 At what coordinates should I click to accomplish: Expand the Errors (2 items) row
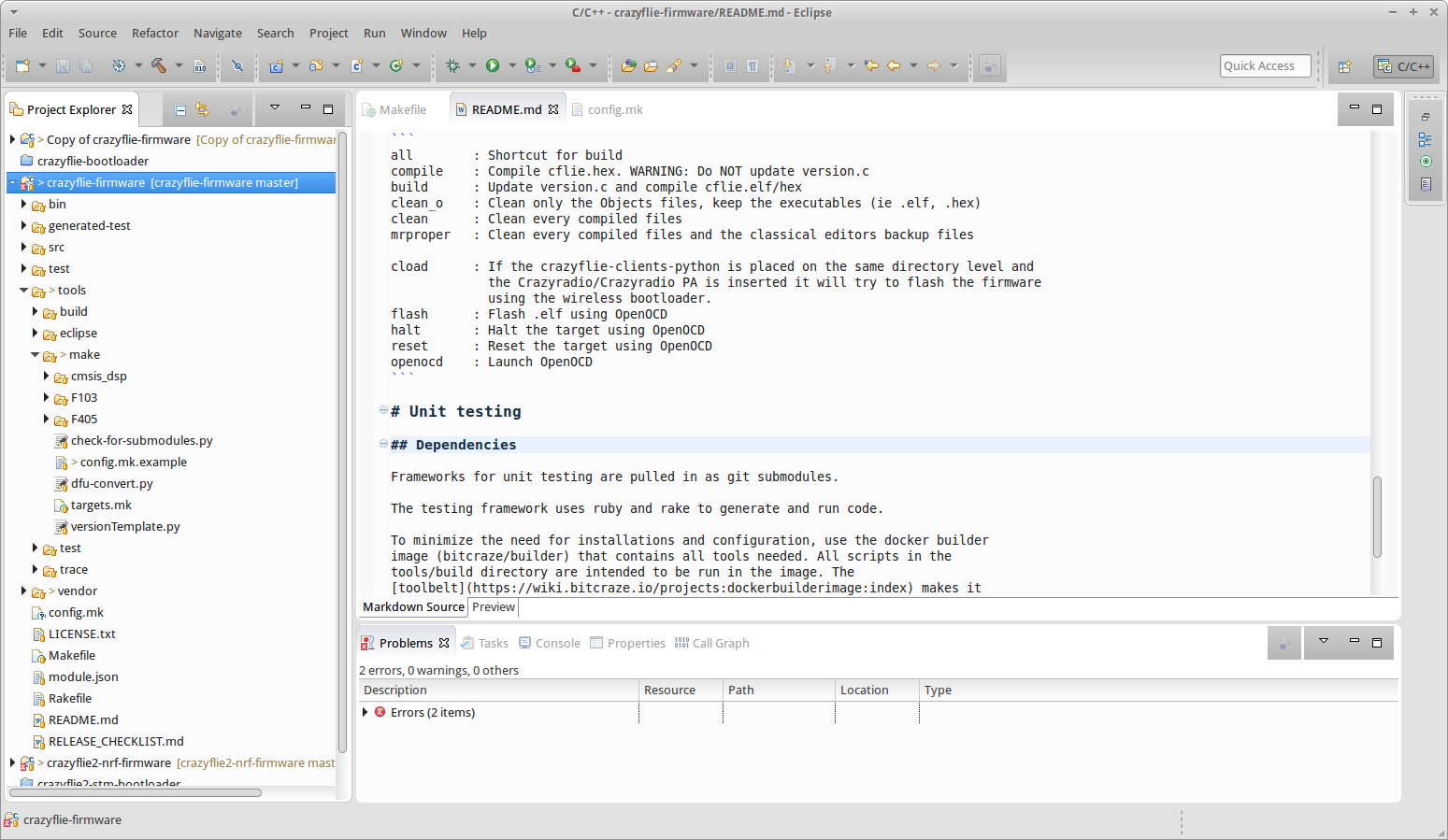[366, 712]
